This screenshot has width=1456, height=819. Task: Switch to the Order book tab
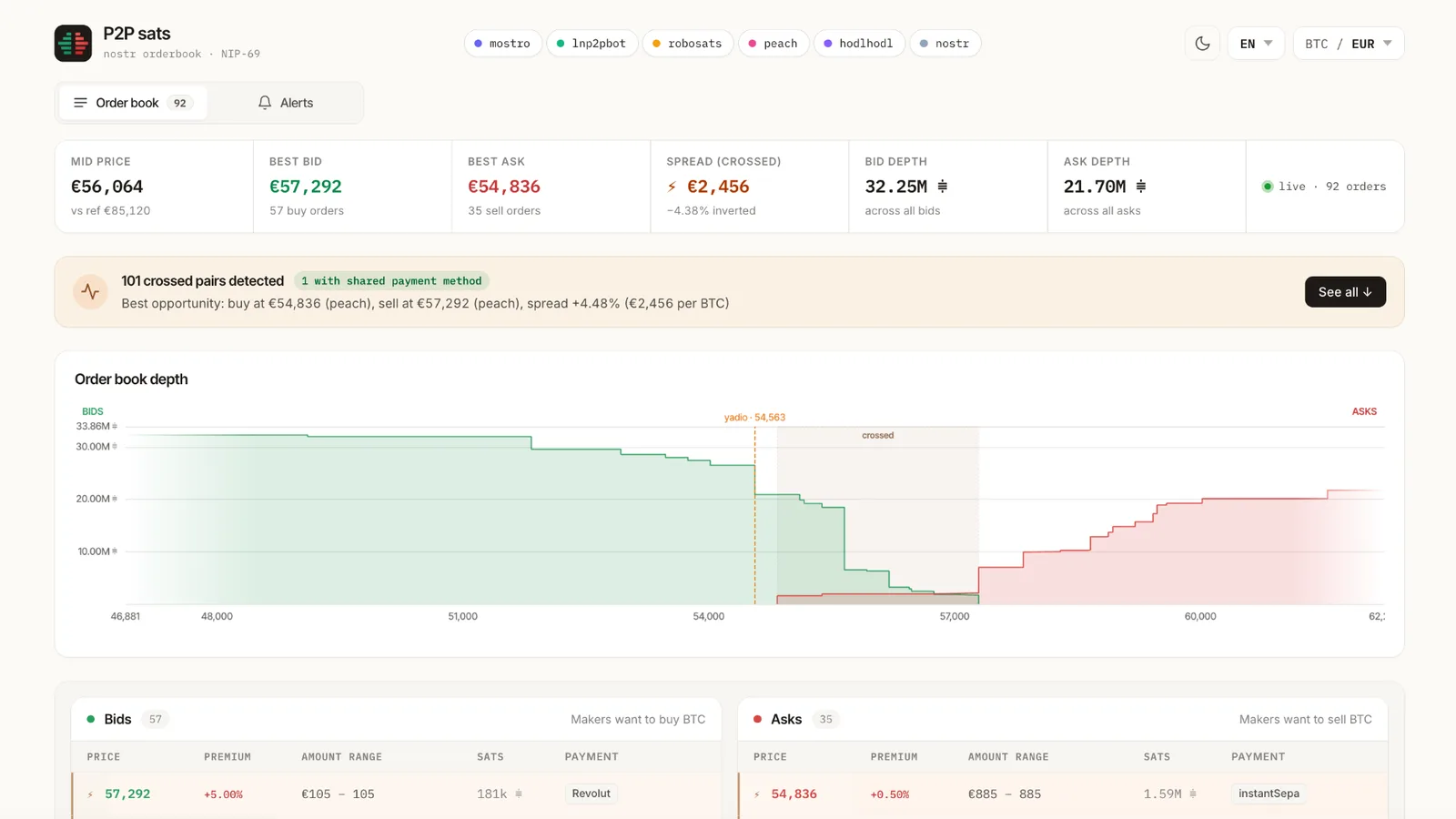point(133,103)
